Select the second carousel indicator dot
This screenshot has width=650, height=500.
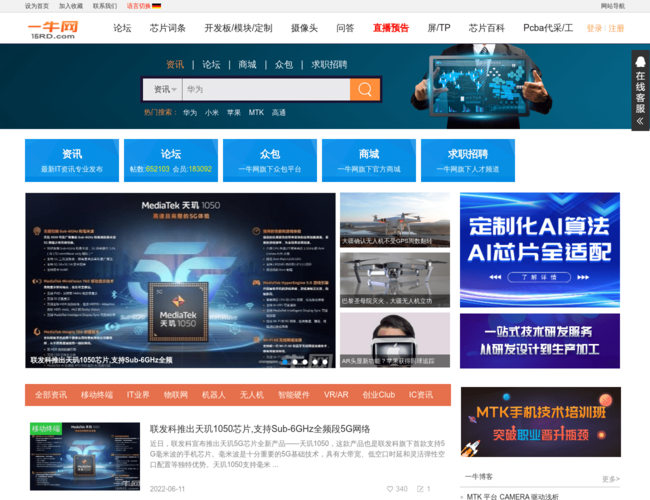(295, 362)
